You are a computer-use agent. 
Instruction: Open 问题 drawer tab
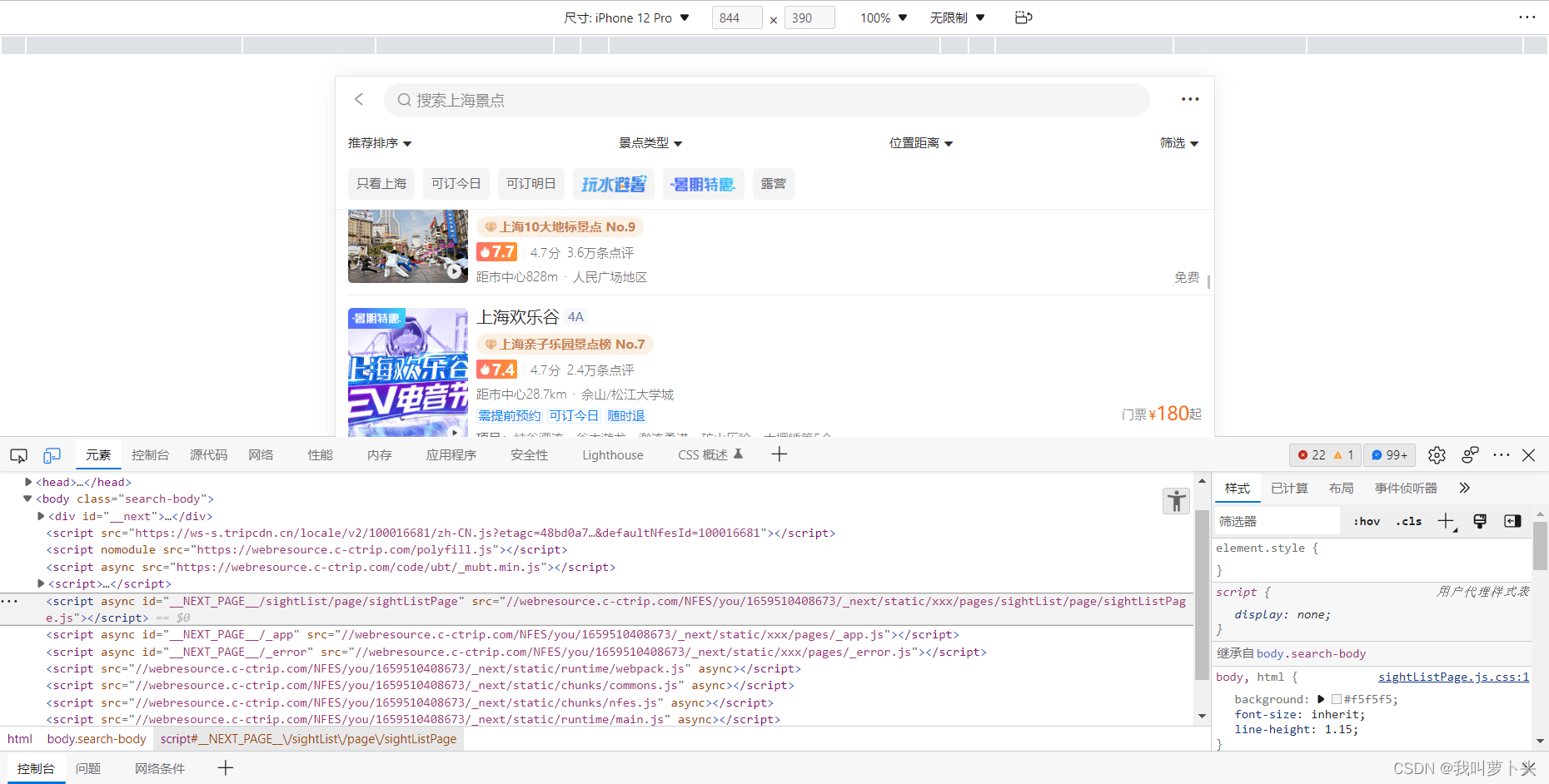(88, 768)
